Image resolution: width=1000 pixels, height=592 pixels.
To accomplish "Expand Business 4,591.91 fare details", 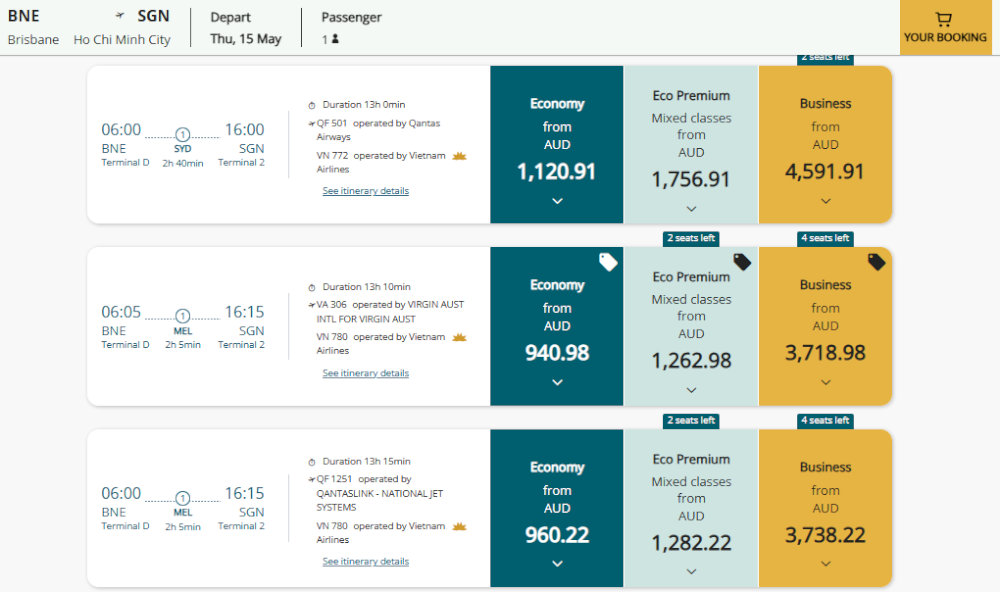I will [x=825, y=201].
